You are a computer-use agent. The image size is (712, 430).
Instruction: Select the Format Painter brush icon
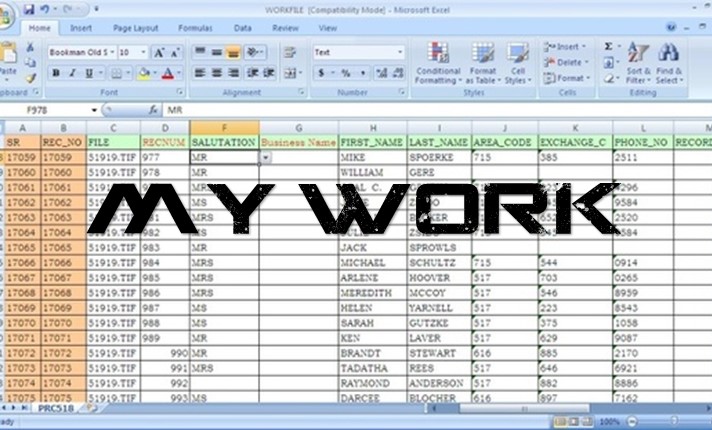click(x=30, y=78)
